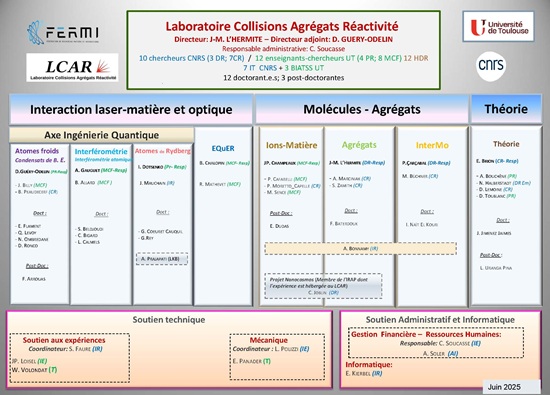Select the Ions-Matière team title

[x=291, y=145]
